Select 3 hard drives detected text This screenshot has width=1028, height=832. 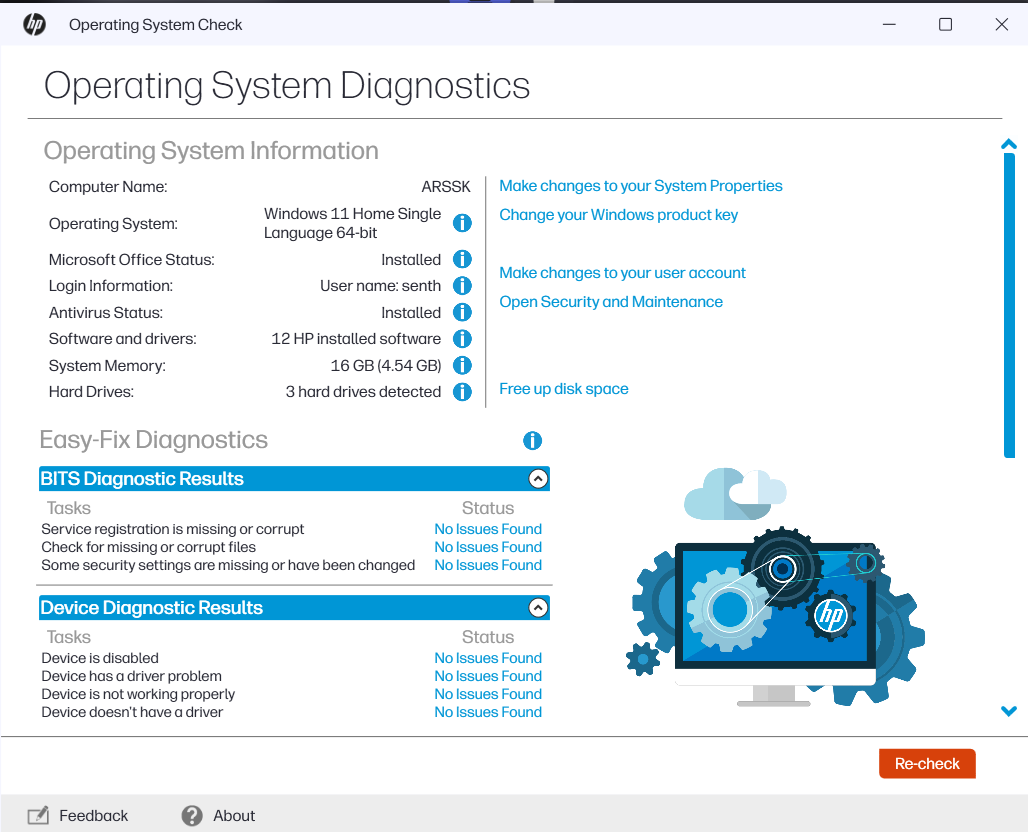[363, 391]
